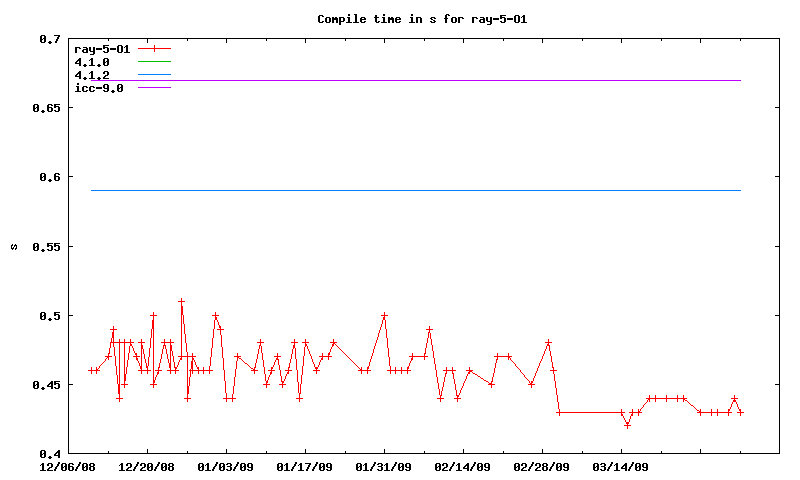Click the 02/28/09 x-axis date label
The image size is (800, 480).
542,466
